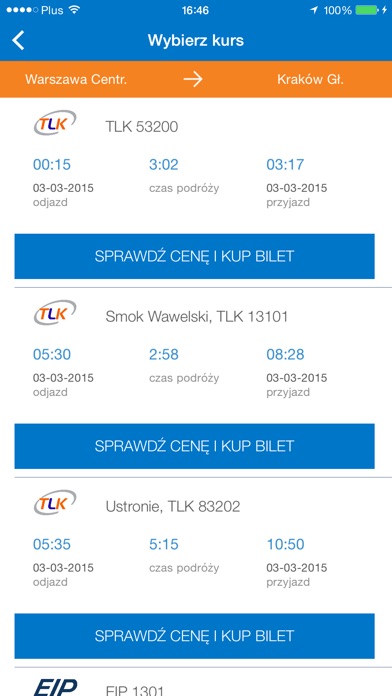Tap the TLK logo beside Smok Wawelski

[55, 313]
